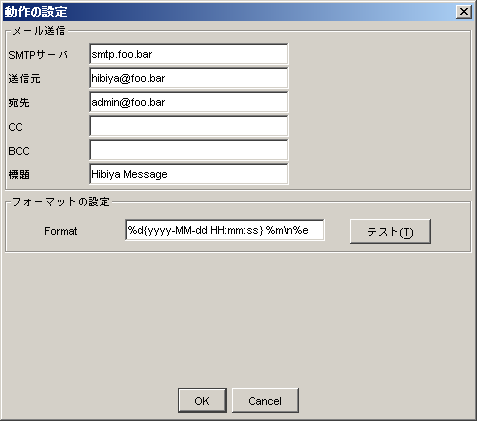Viewport: 477px width, 421px height.
Task: Click the BCC label text
Action: pos(19,151)
